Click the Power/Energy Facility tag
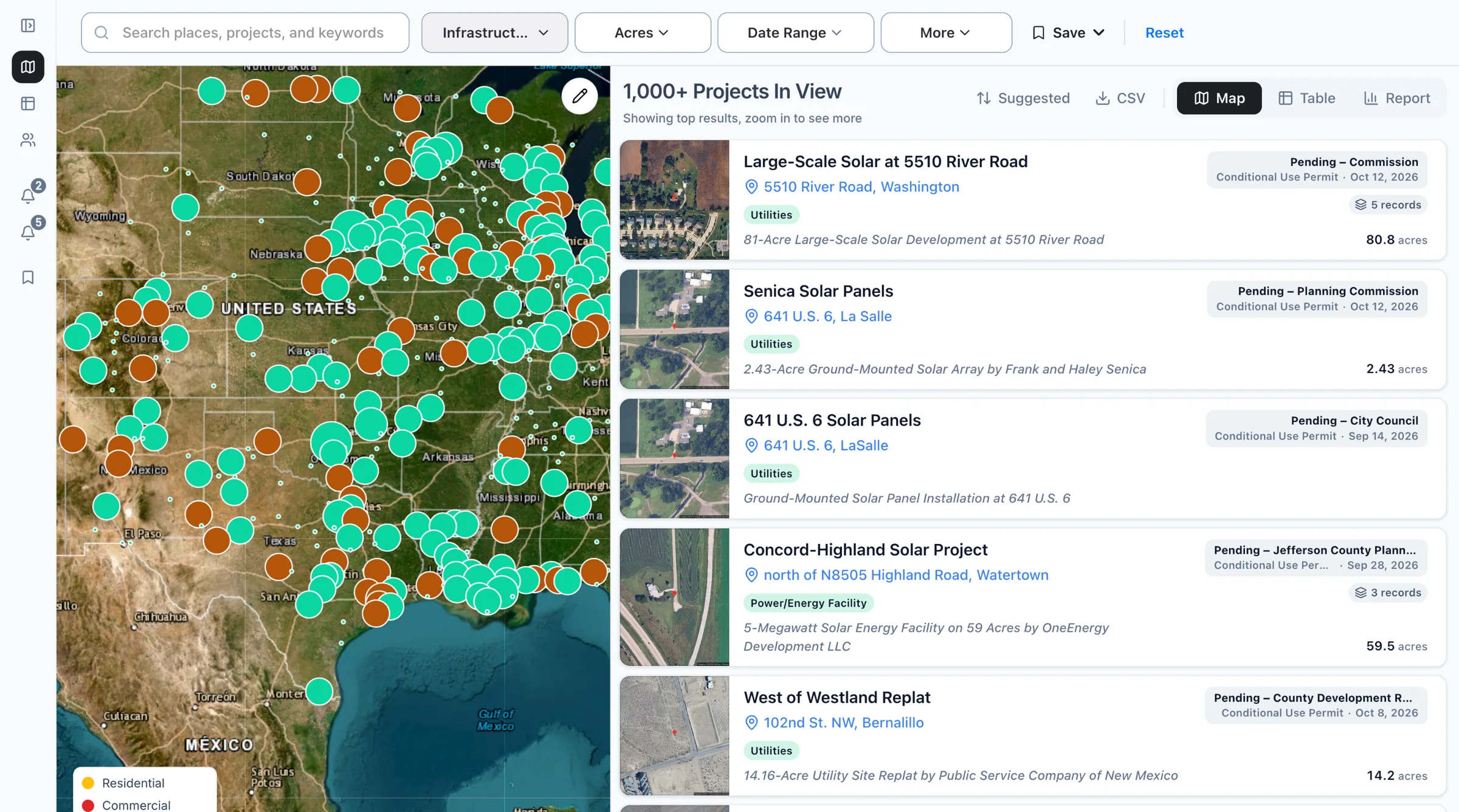The height and width of the screenshot is (812, 1459). (808, 603)
